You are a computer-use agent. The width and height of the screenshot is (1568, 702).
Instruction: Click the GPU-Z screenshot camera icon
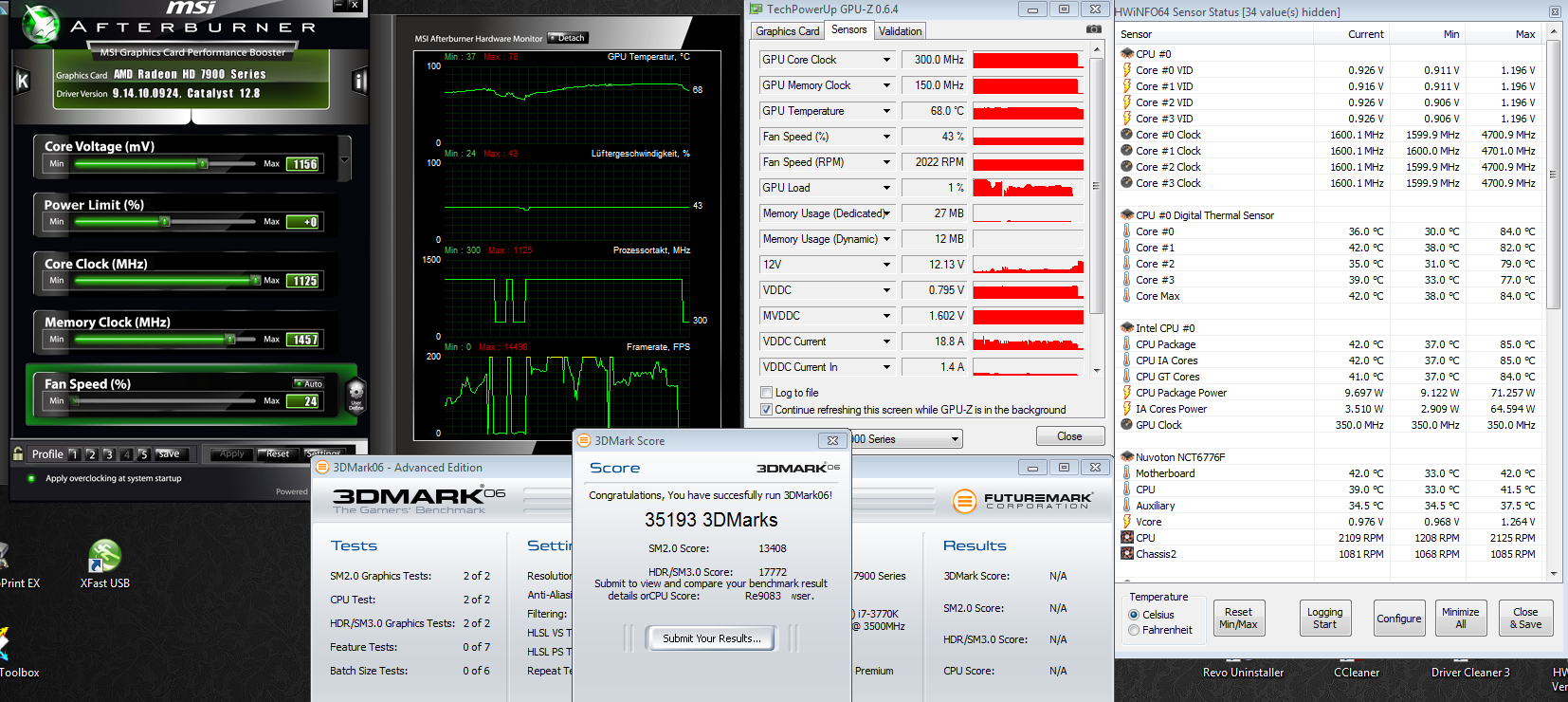click(x=1094, y=29)
